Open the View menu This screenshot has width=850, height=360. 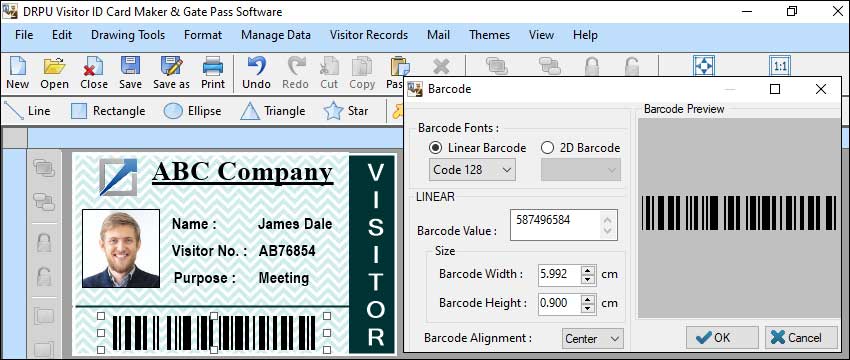541,35
